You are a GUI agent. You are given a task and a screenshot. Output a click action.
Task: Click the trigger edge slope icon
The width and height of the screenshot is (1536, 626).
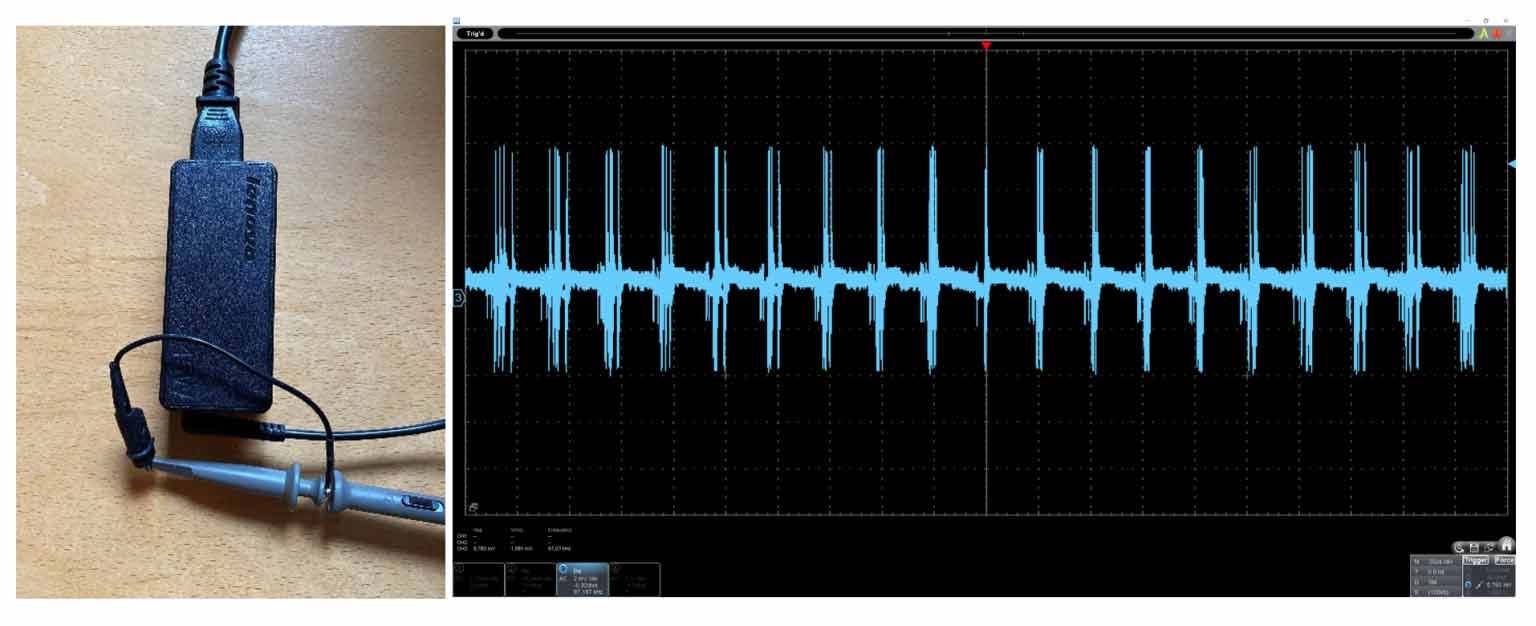[x=1480, y=583]
